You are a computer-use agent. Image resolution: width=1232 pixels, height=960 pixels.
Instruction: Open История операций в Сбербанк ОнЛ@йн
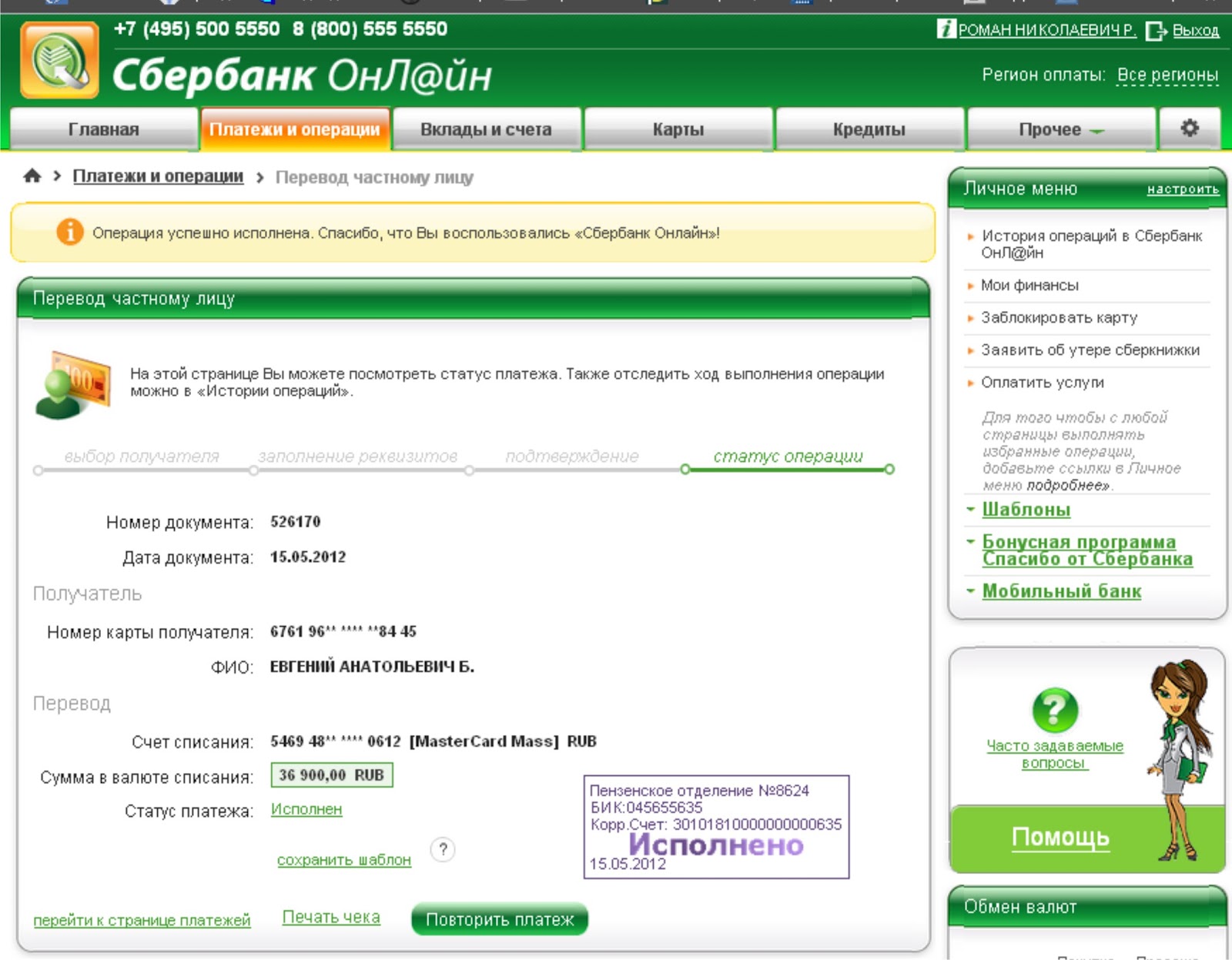[1091, 244]
